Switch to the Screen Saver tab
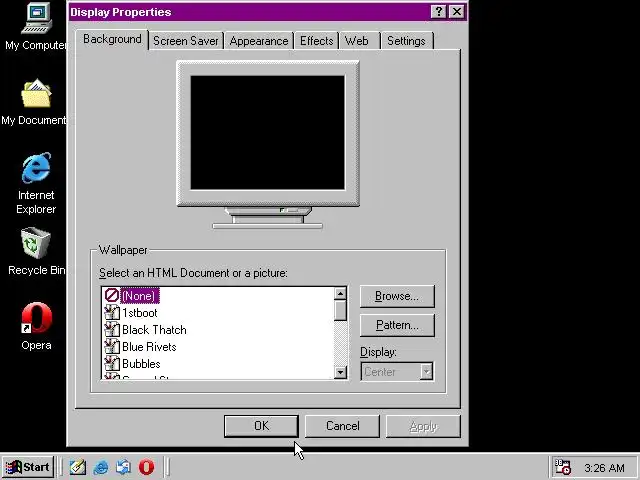Screen dimensions: 640x480 (x=186, y=41)
